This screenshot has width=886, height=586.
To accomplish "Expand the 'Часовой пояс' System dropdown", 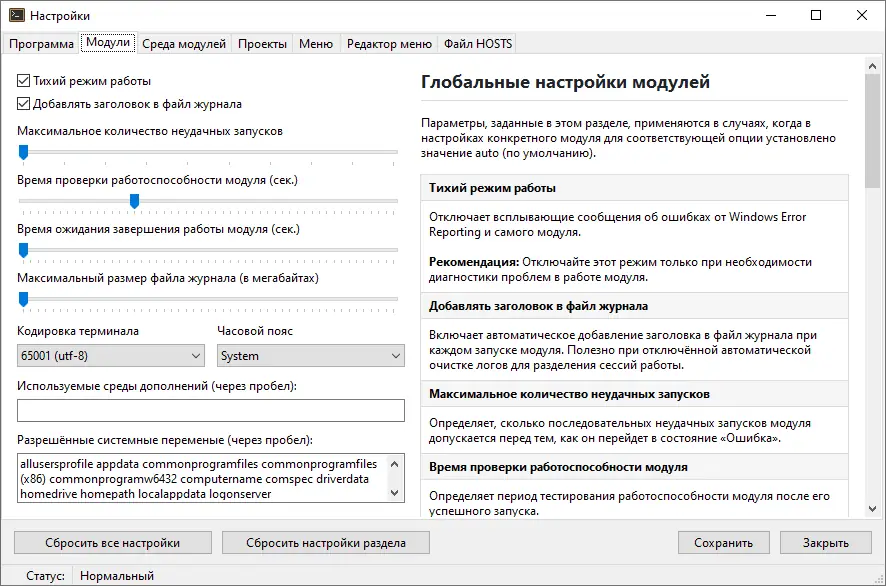I will click(310, 356).
